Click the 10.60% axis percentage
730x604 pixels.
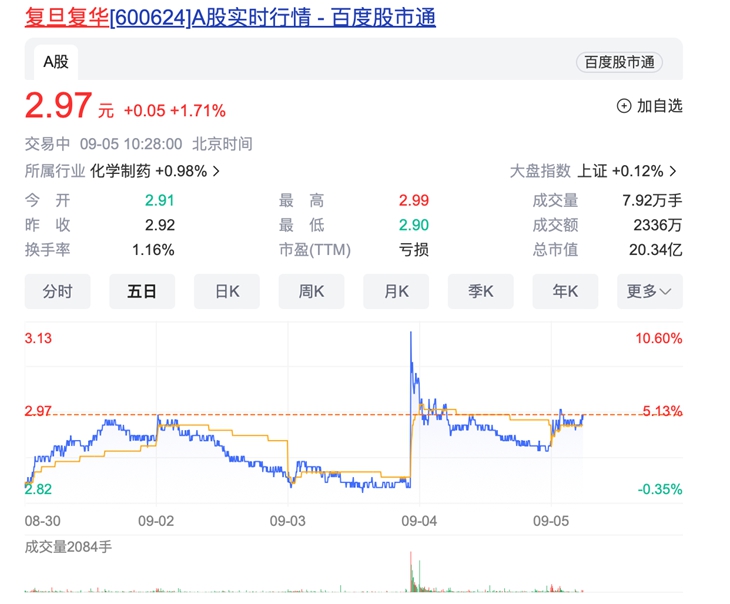click(659, 338)
